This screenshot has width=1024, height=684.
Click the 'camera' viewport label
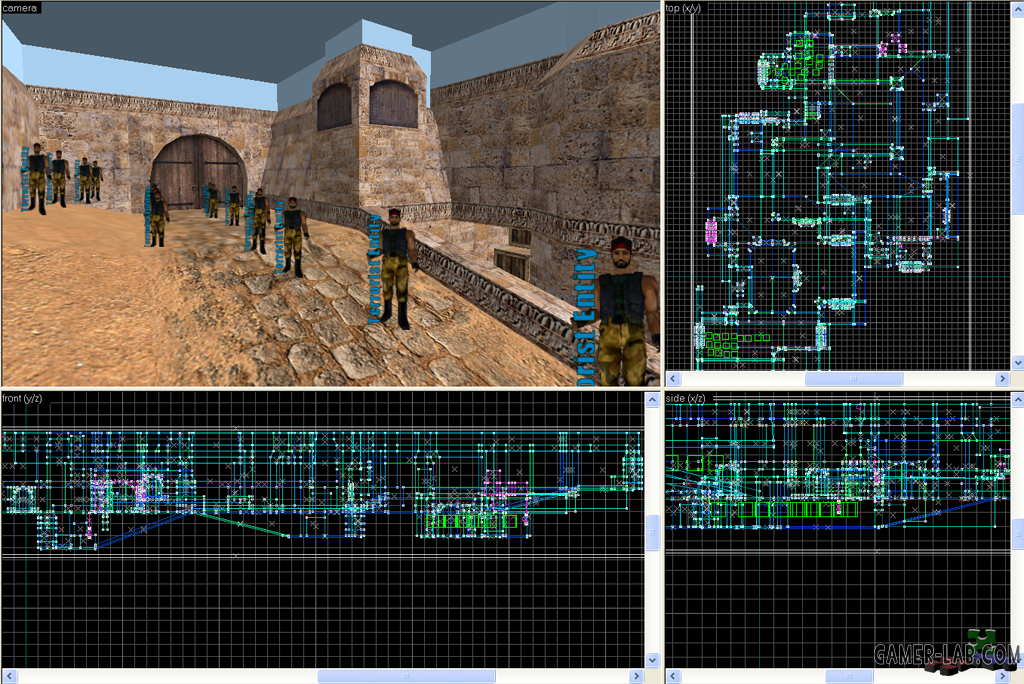20,8
